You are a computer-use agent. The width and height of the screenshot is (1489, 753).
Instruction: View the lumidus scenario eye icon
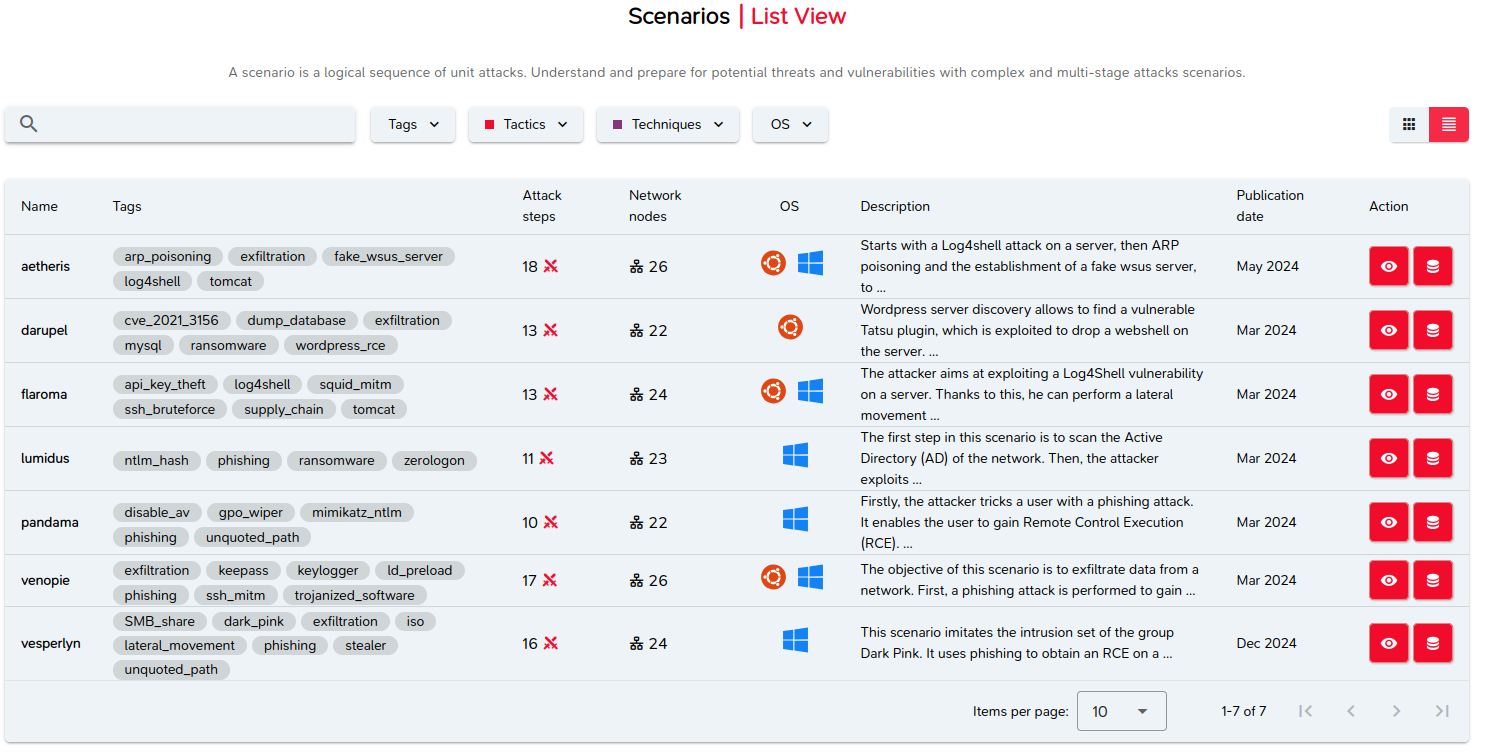pyautogui.click(x=1389, y=458)
